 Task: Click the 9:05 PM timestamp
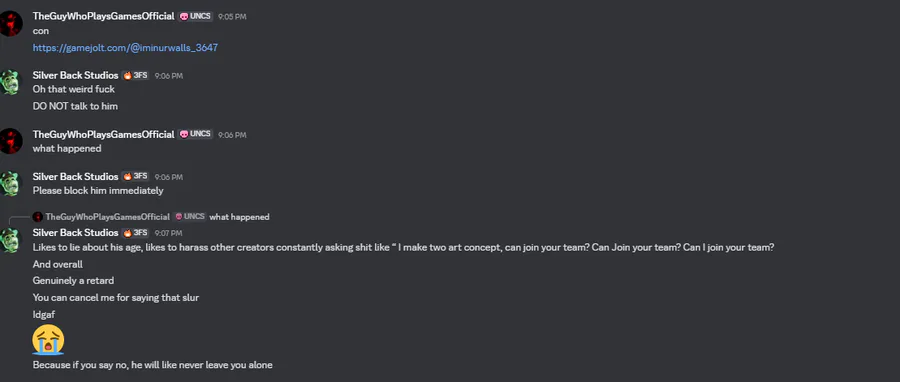pyautogui.click(x=232, y=17)
